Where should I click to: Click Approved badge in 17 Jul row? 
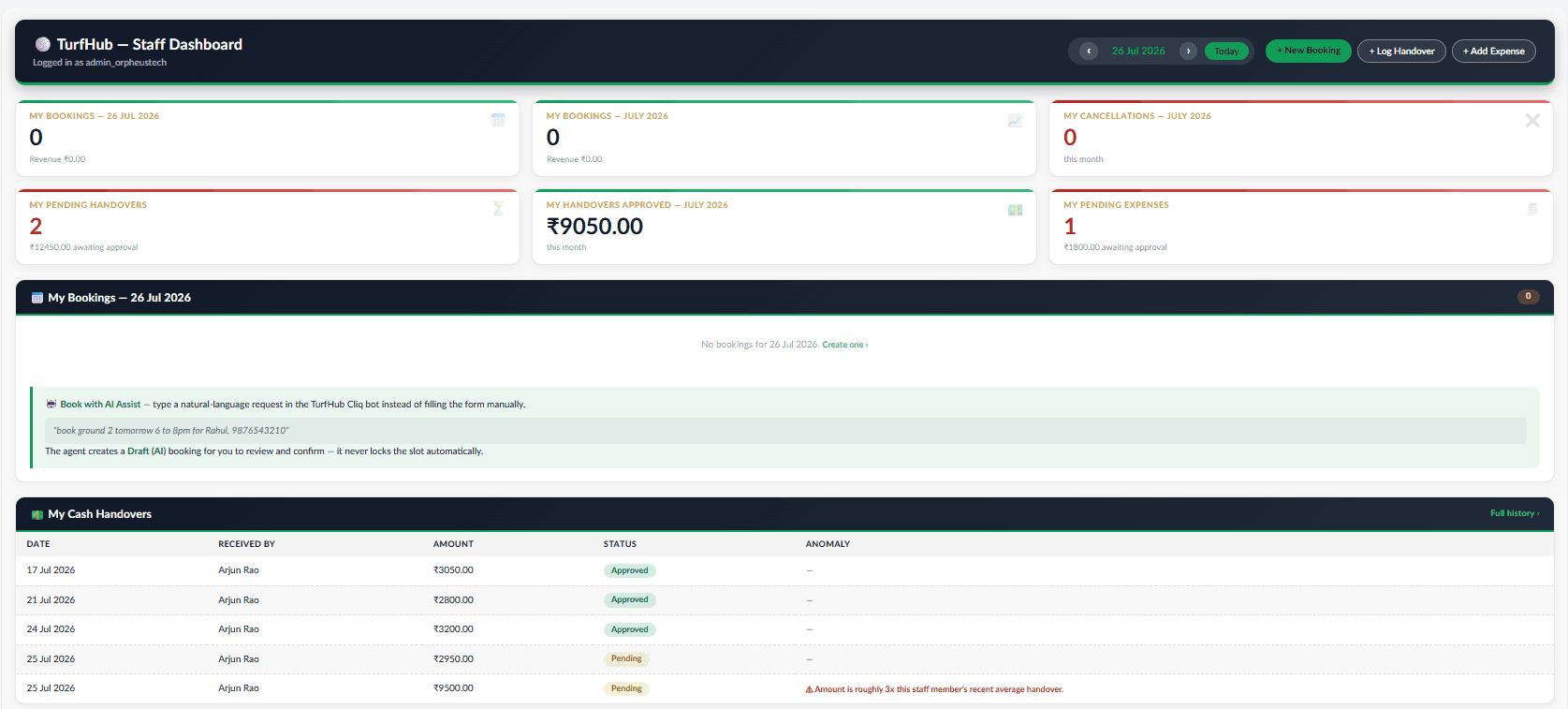[629, 570]
